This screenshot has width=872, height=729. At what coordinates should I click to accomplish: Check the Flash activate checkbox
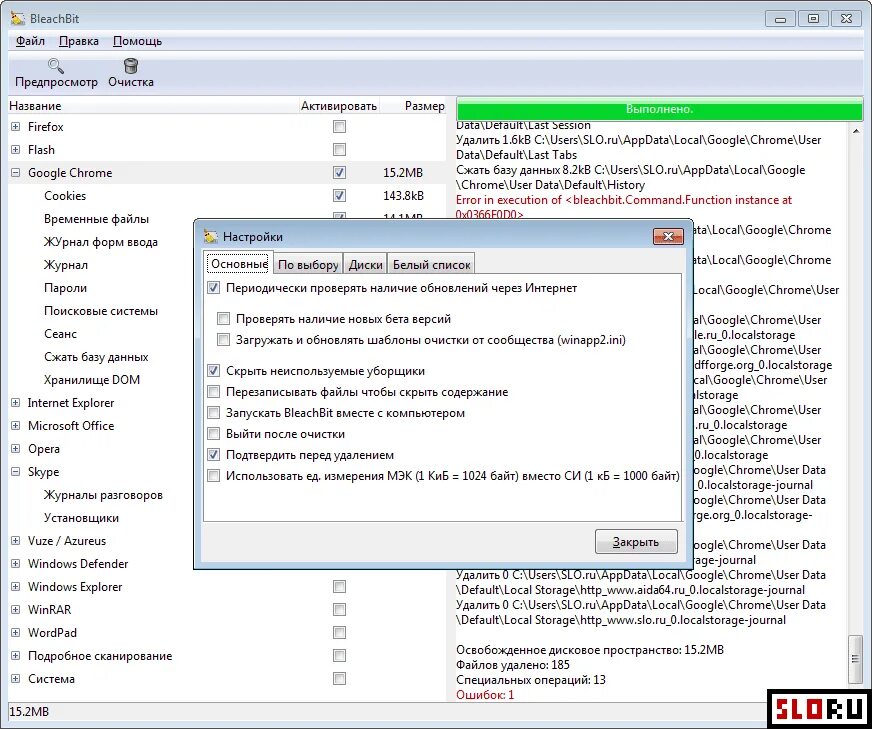click(339, 150)
